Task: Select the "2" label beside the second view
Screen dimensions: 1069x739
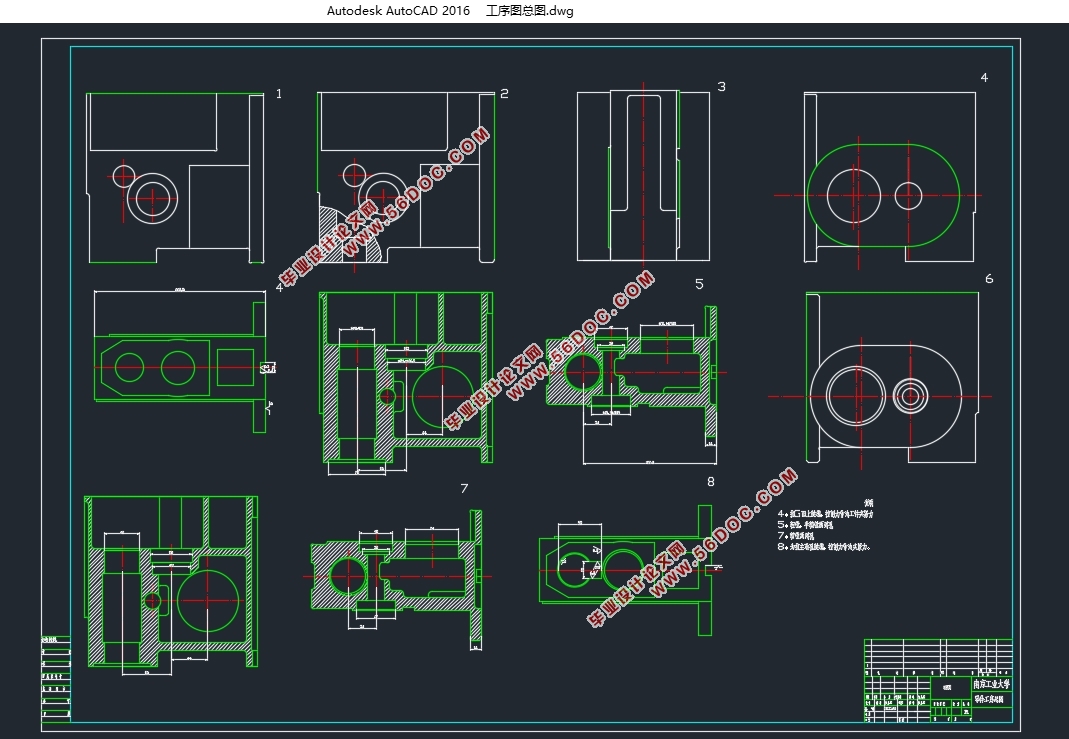Action: click(504, 94)
